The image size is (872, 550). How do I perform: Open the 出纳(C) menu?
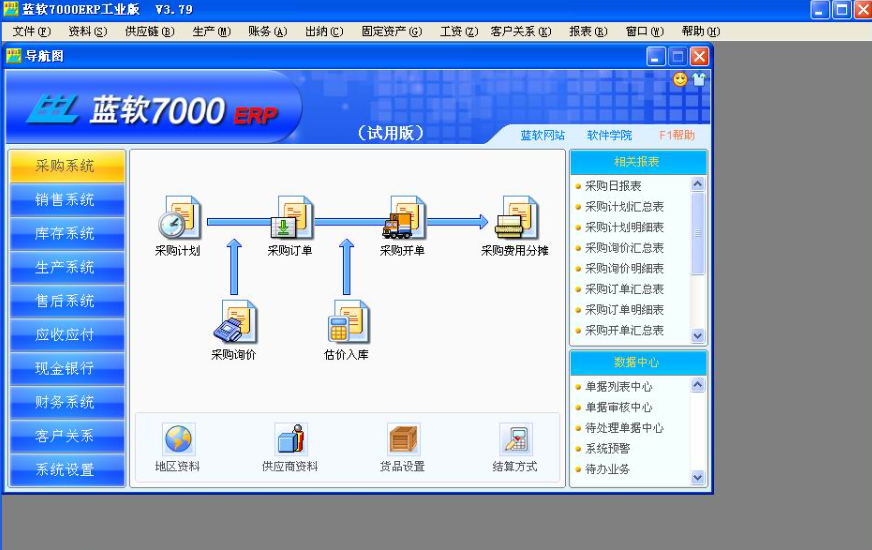click(x=324, y=32)
